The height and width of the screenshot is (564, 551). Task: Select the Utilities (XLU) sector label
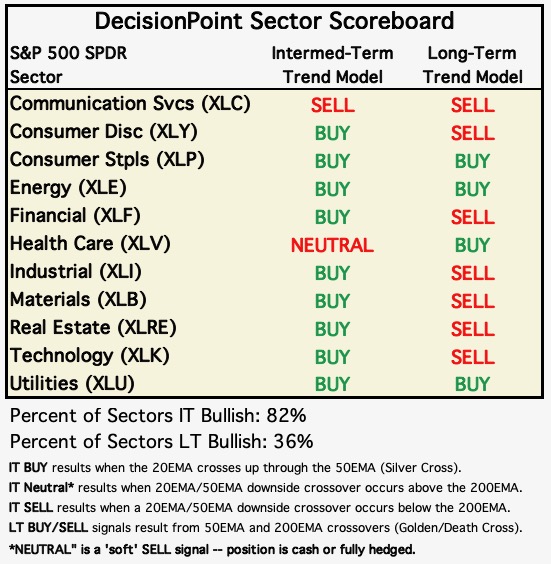(x=72, y=384)
